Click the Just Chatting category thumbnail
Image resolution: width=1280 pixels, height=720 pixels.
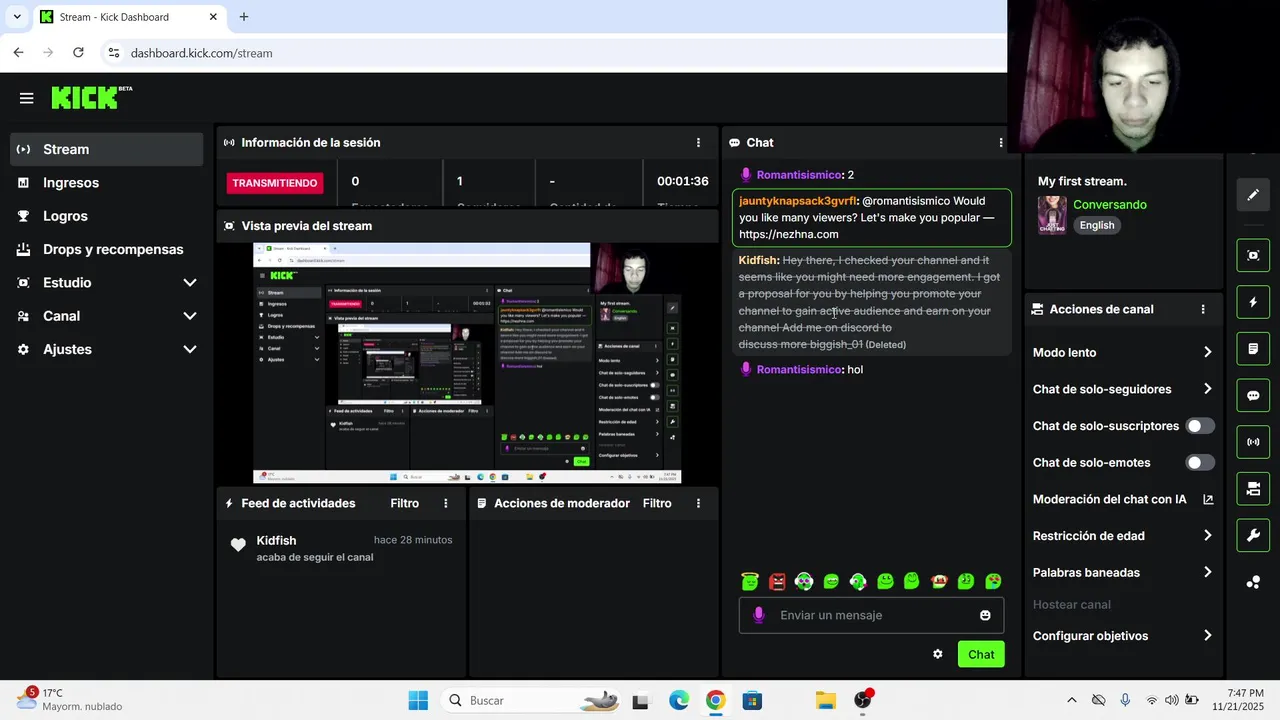pos(1052,215)
